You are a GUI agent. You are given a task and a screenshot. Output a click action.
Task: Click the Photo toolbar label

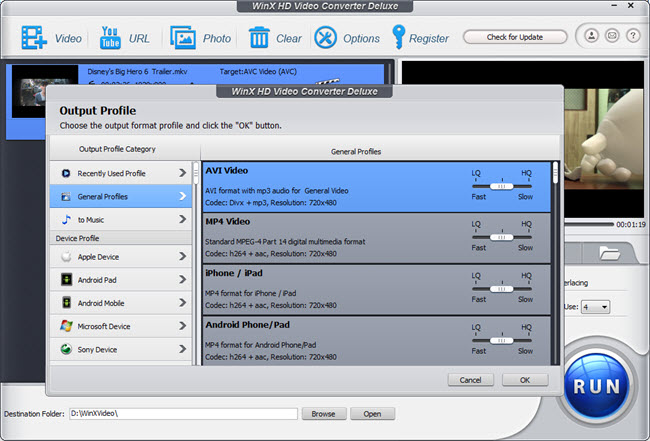pyautogui.click(x=217, y=39)
